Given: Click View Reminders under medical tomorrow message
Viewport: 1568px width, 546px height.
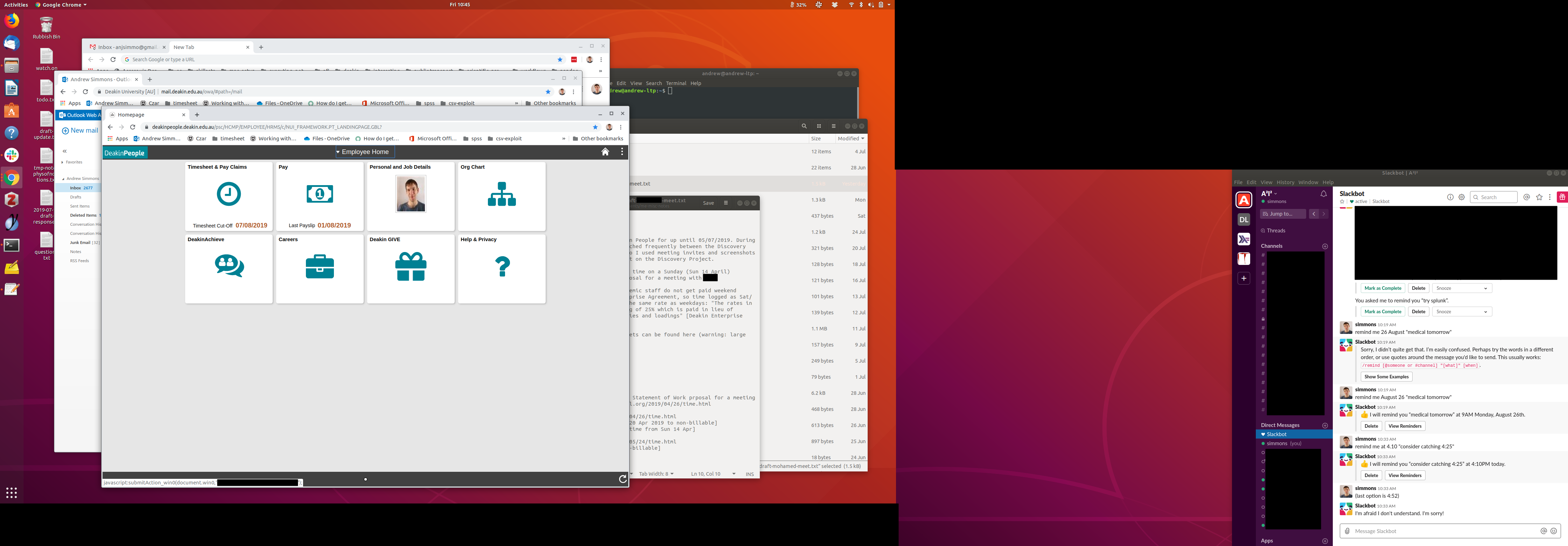Looking at the screenshot, I should pyautogui.click(x=1405, y=426).
